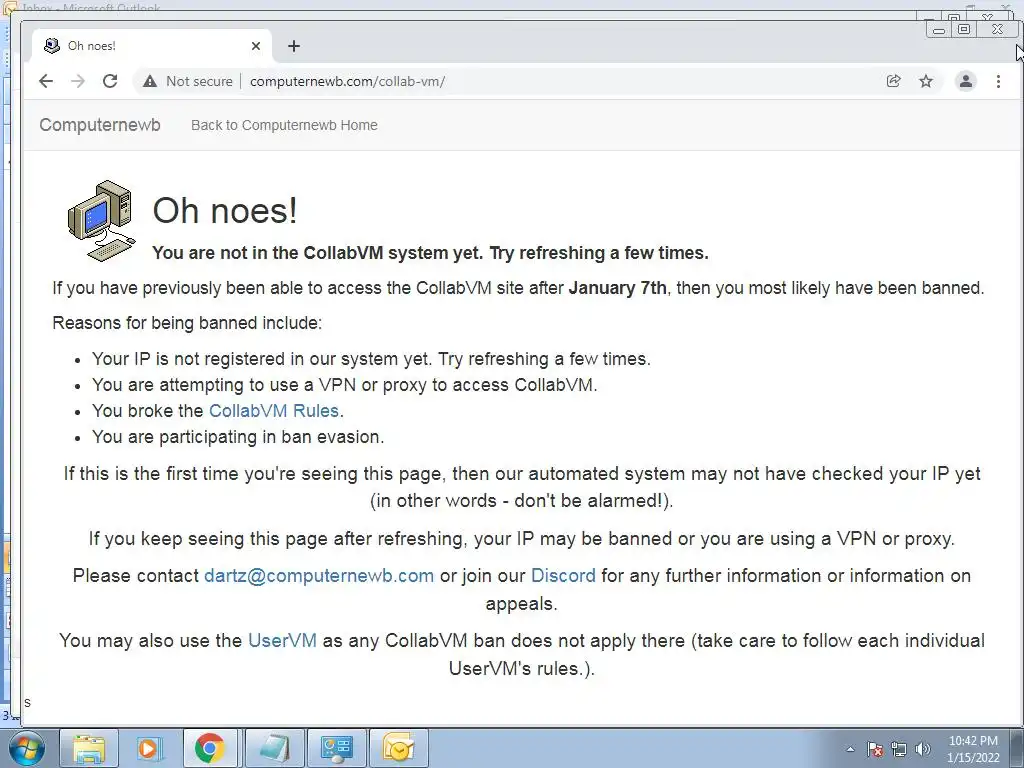Click the Oh noes! heading
The image size is (1024, 768).
[x=225, y=210]
